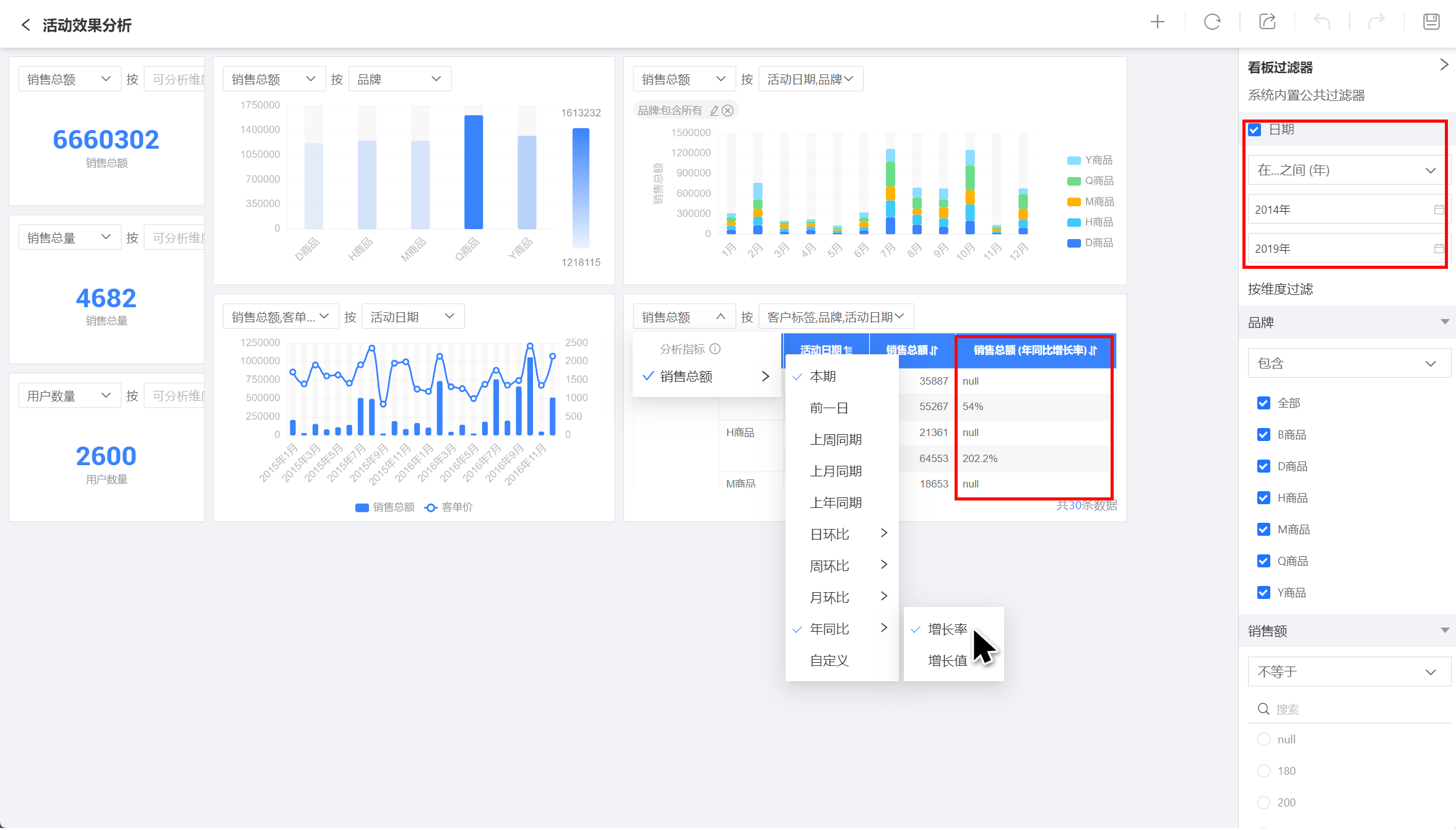1456x830 pixels.
Task: Click the share export icon in toolbar
Action: click(1267, 22)
